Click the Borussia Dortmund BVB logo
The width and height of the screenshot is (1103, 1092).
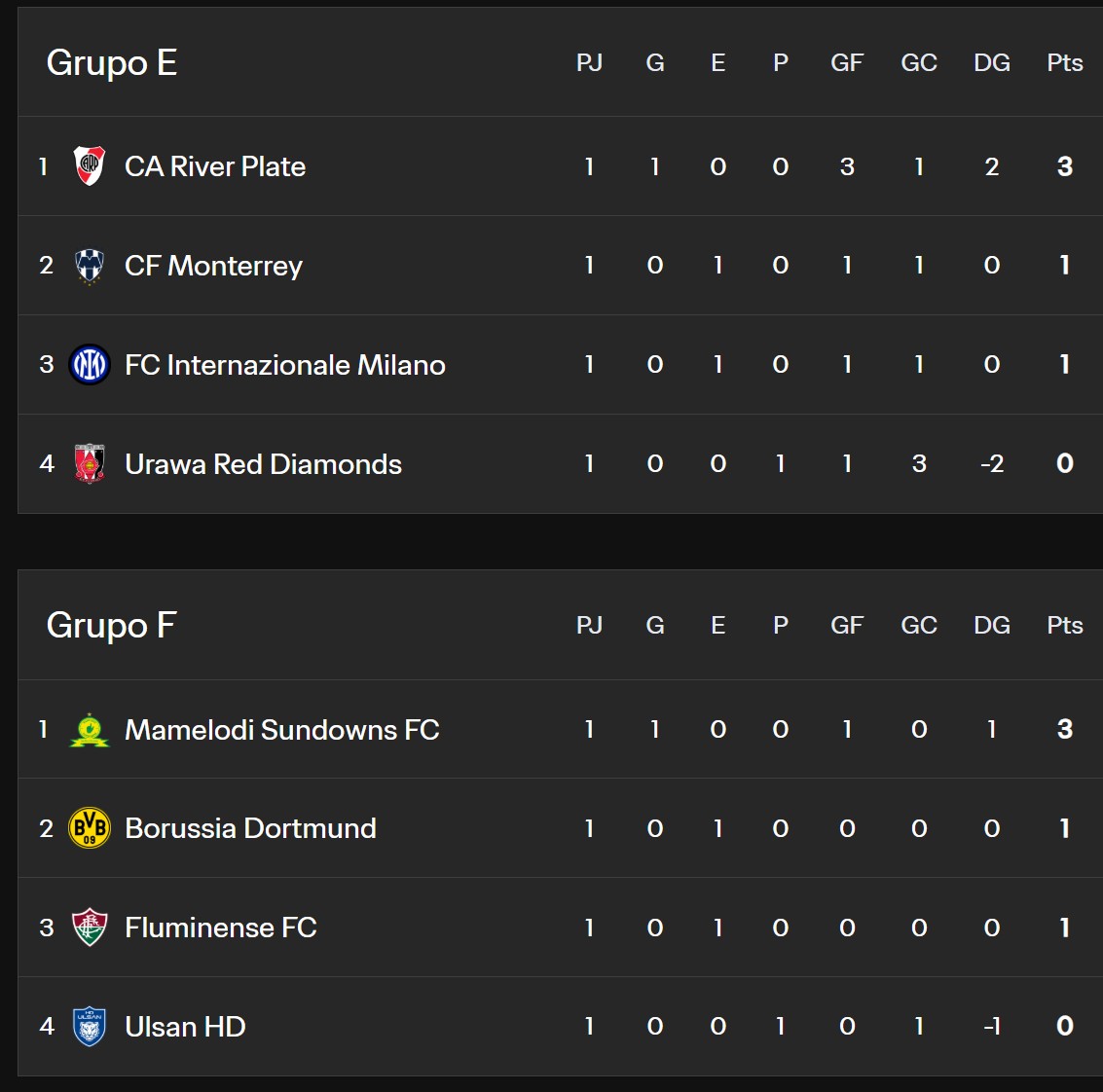[90, 827]
